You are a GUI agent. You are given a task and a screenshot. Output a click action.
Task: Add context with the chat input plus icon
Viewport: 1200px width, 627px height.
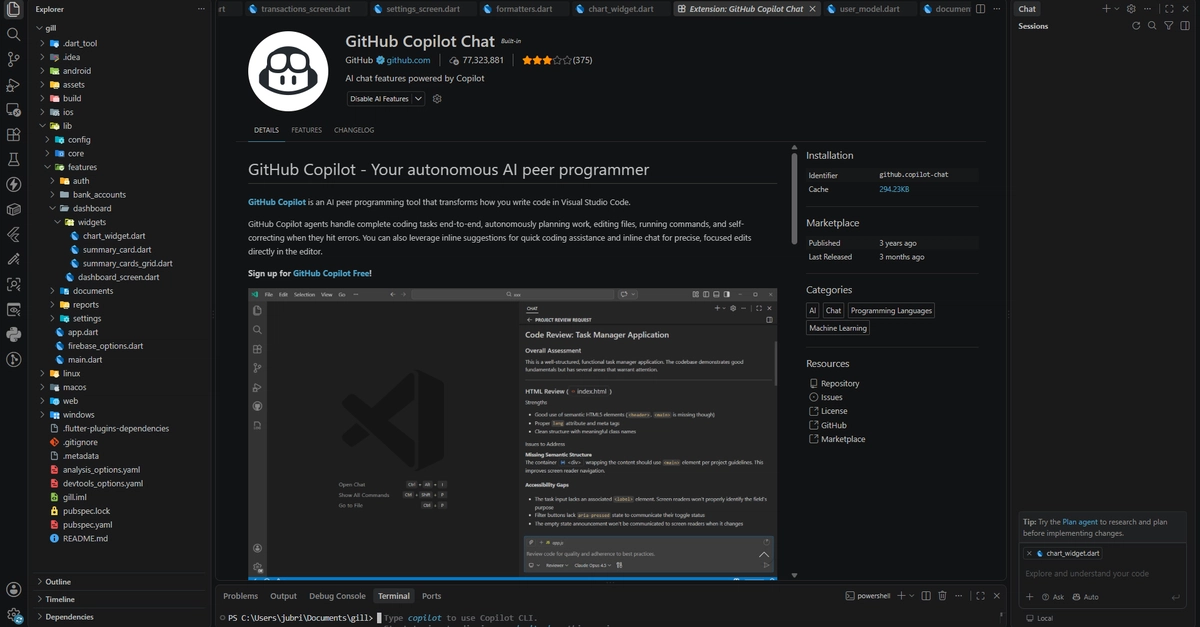coord(1029,597)
